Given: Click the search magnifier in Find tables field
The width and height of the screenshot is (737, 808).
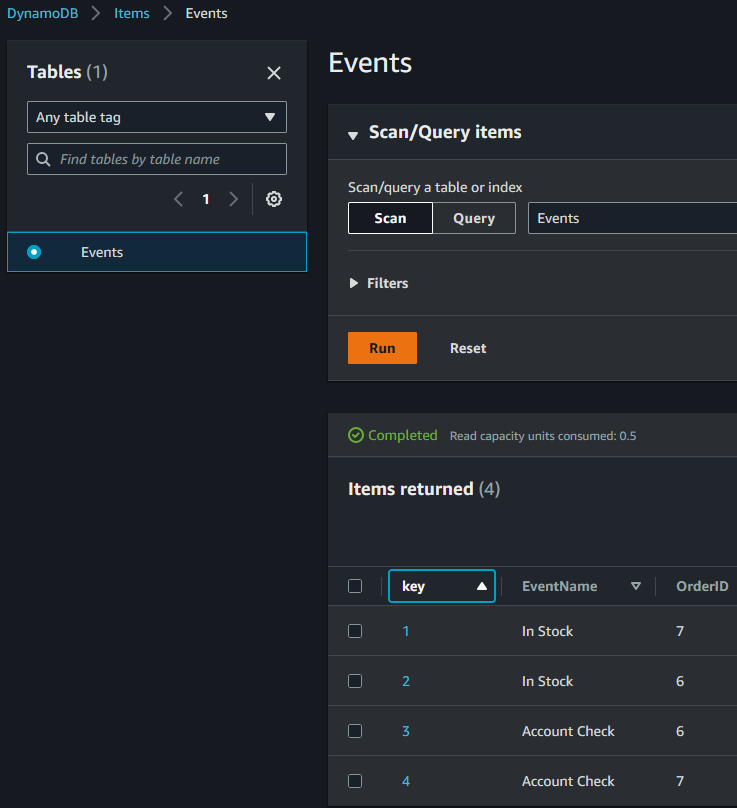Looking at the screenshot, I should (x=42, y=159).
